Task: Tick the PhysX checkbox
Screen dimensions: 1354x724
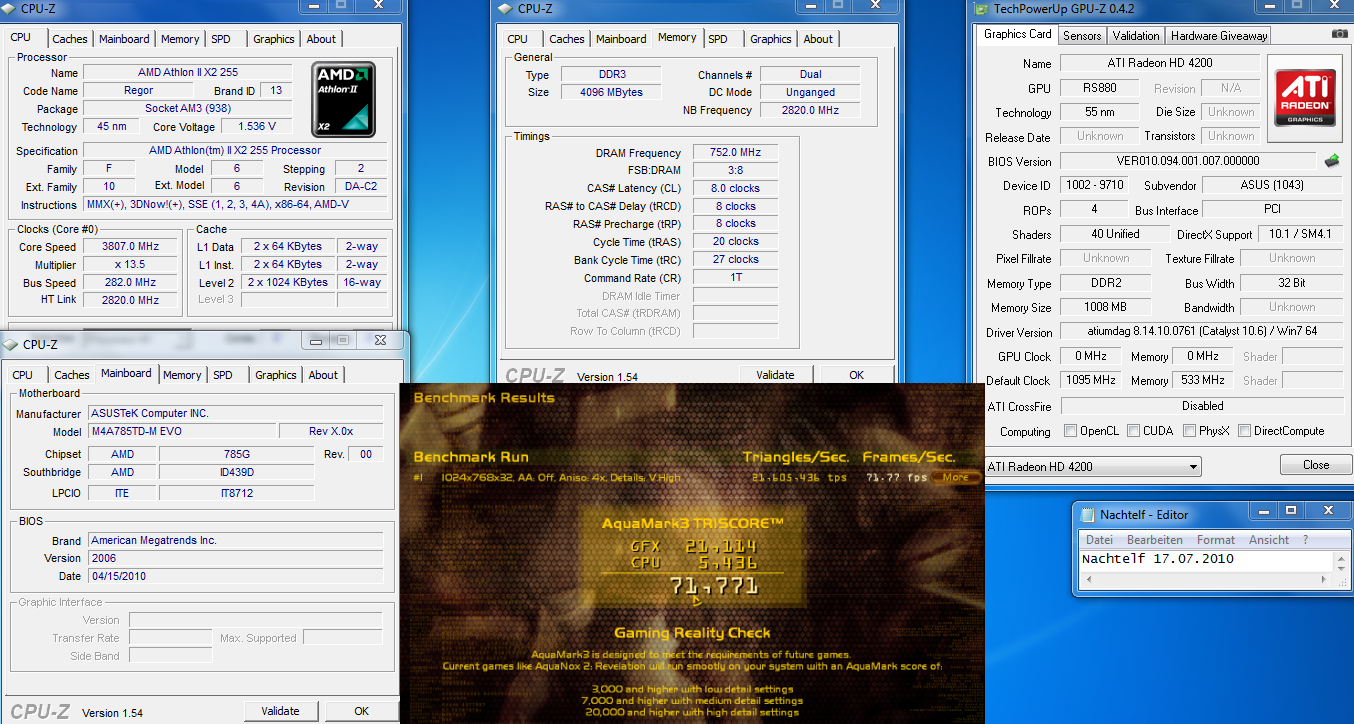Action: tap(1189, 431)
